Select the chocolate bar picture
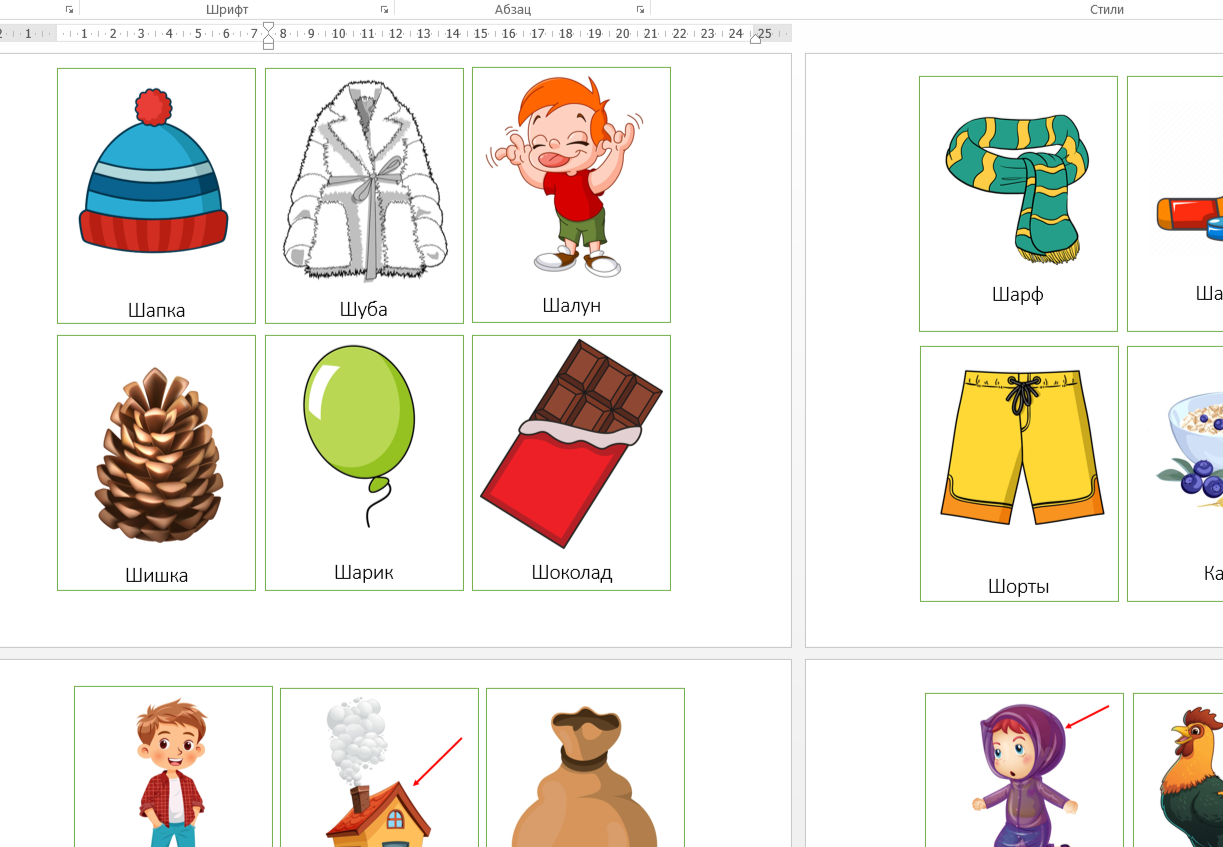The image size is (1223, 847). (x=571, y=443)
